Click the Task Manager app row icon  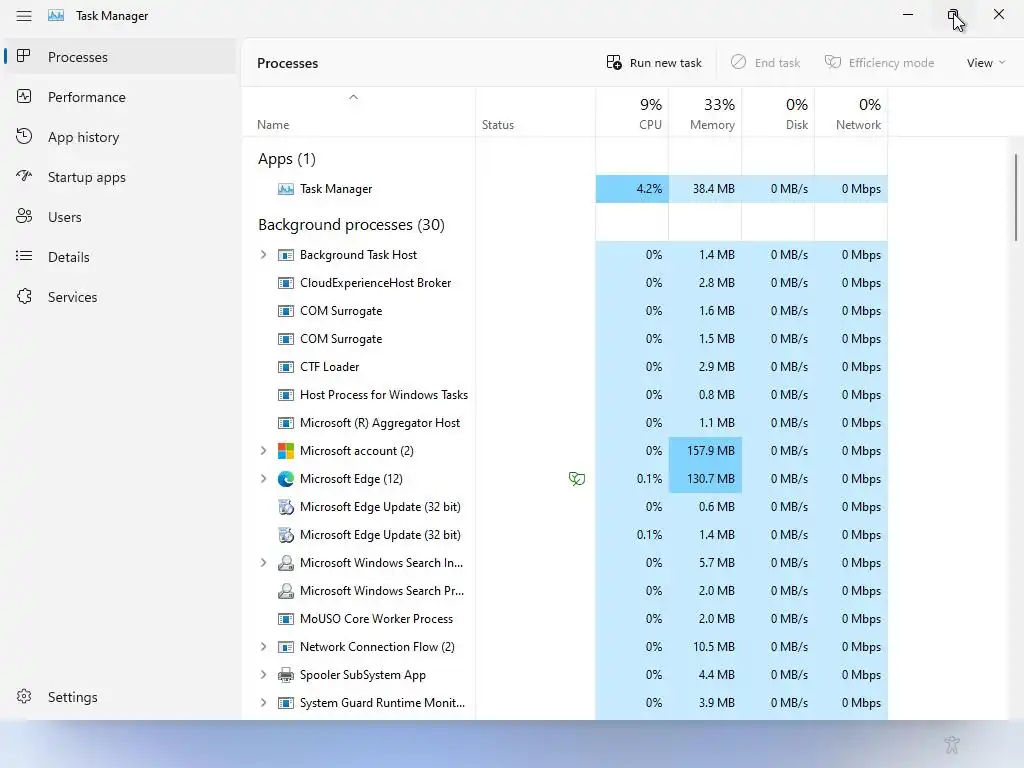[x=286, y=189]
